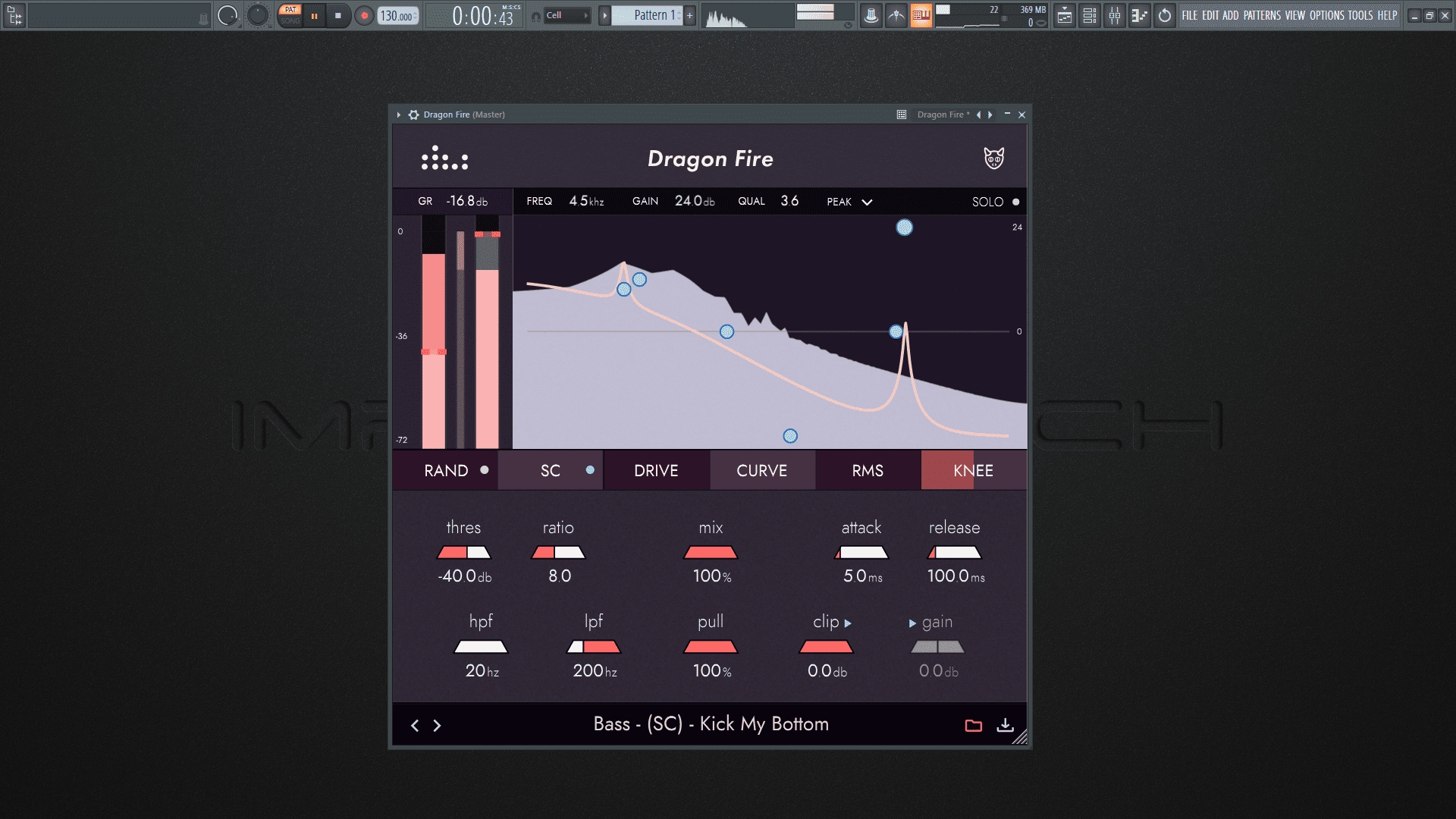
Task: Open the OPTIONS menu
Action: click(x=1327, y=15)
